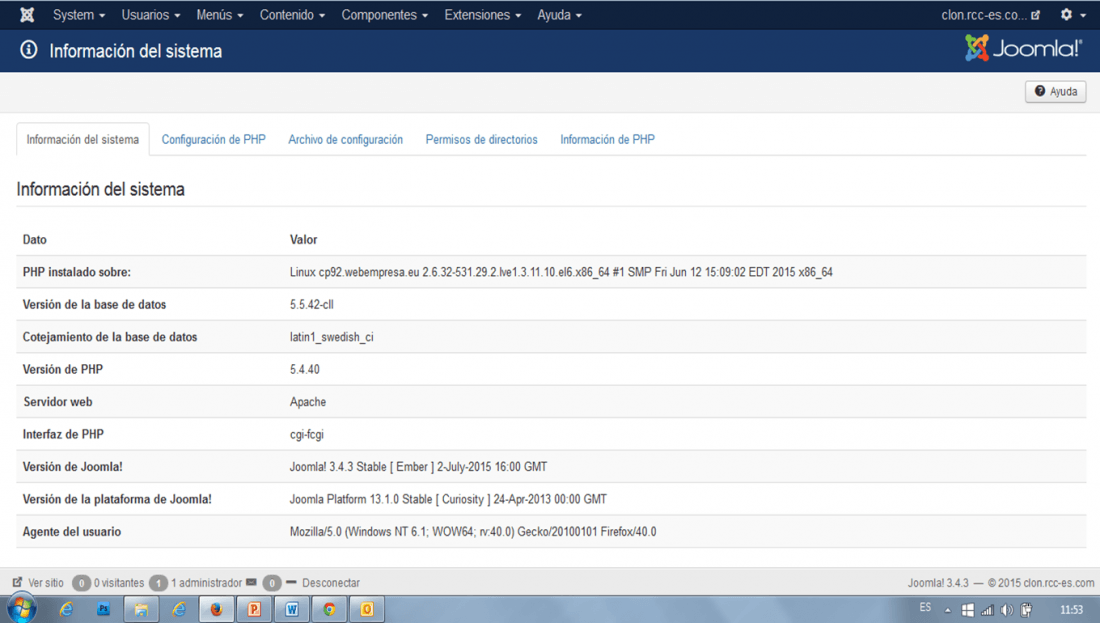Open the Windows Start button

click(x=21, y=609)
